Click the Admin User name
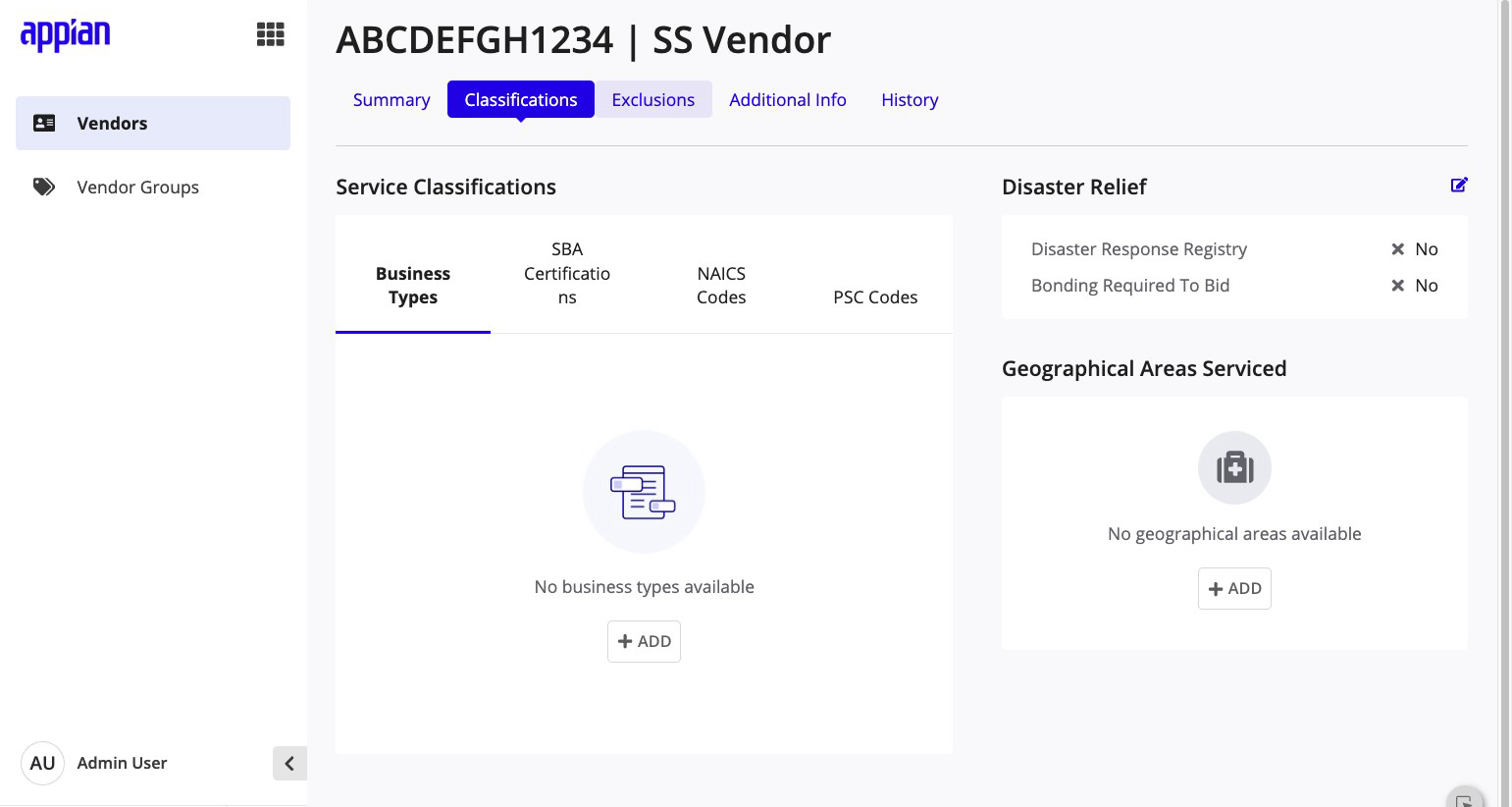The image size is (1512, 807). click(122, 763)
